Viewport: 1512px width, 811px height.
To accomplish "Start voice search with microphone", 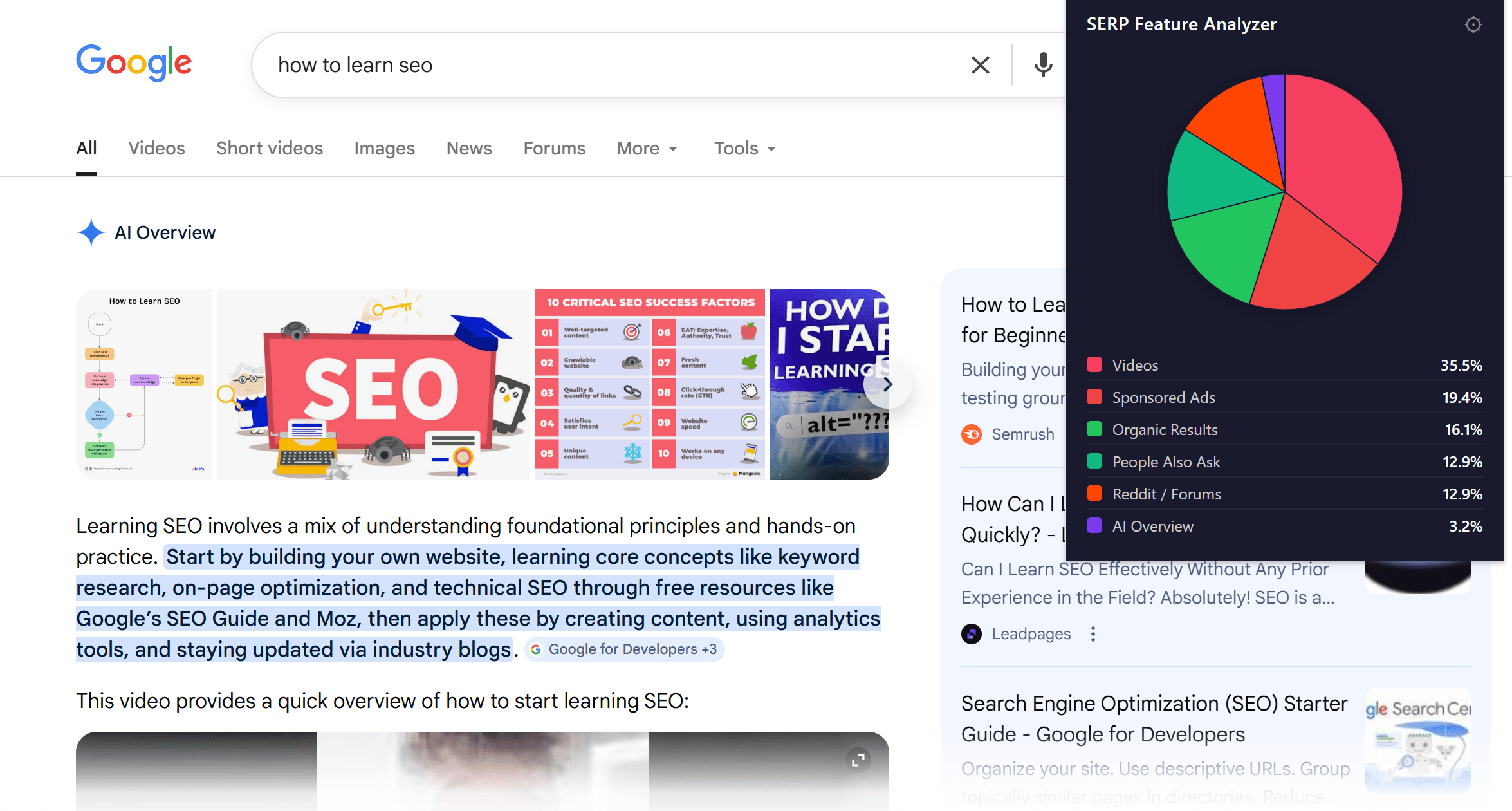I will (1043, 65).
